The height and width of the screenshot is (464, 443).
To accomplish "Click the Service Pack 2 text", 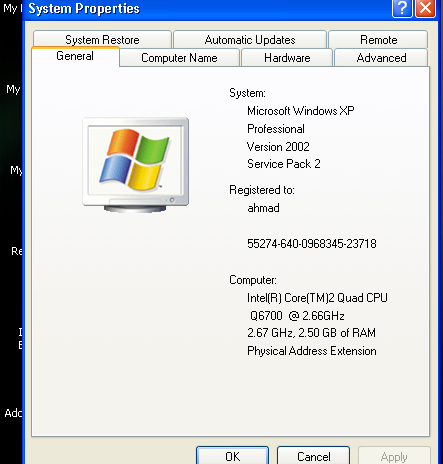I will [284, 164].
